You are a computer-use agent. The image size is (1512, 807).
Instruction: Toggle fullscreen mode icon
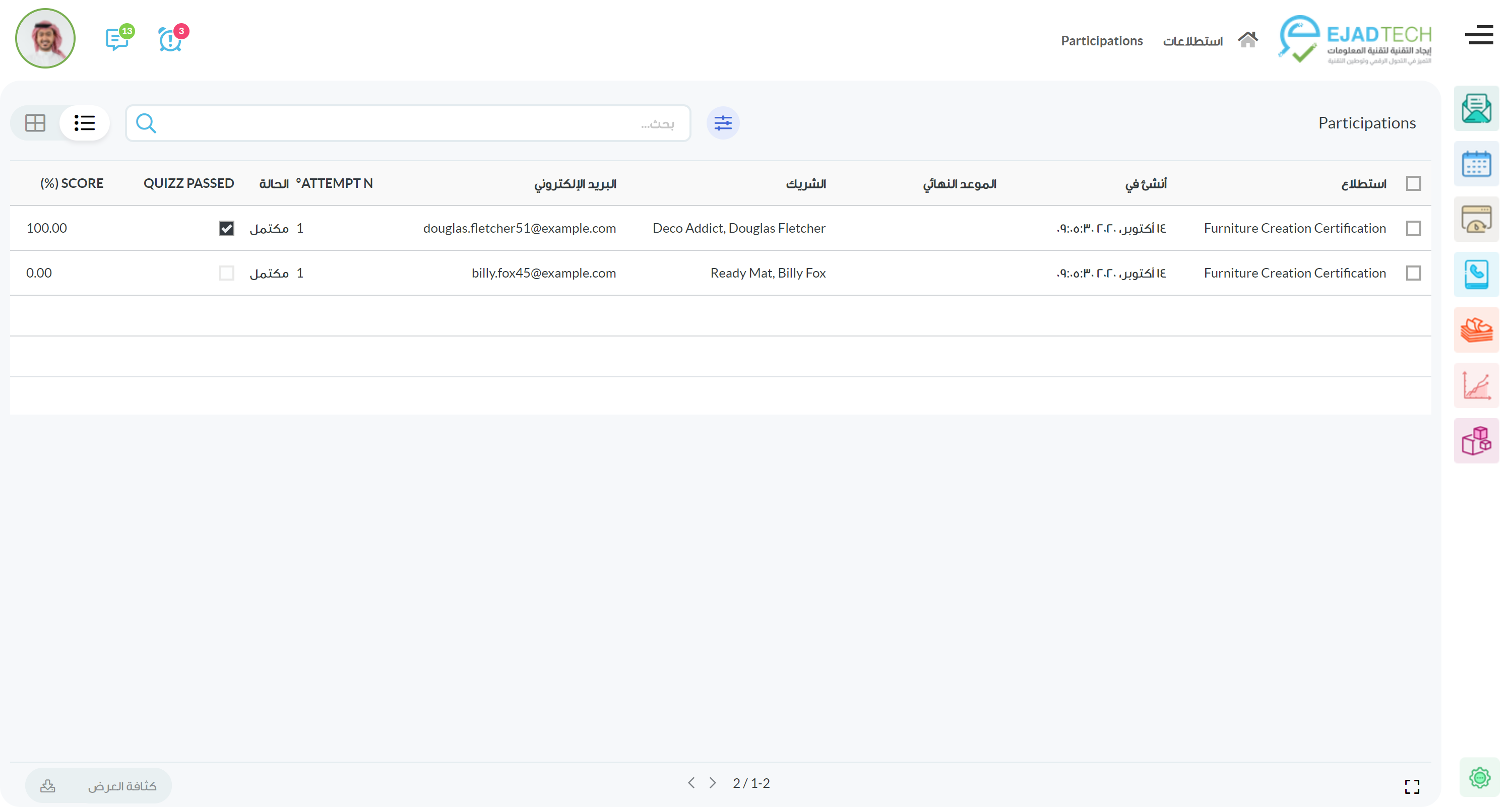pos(1412,786)
